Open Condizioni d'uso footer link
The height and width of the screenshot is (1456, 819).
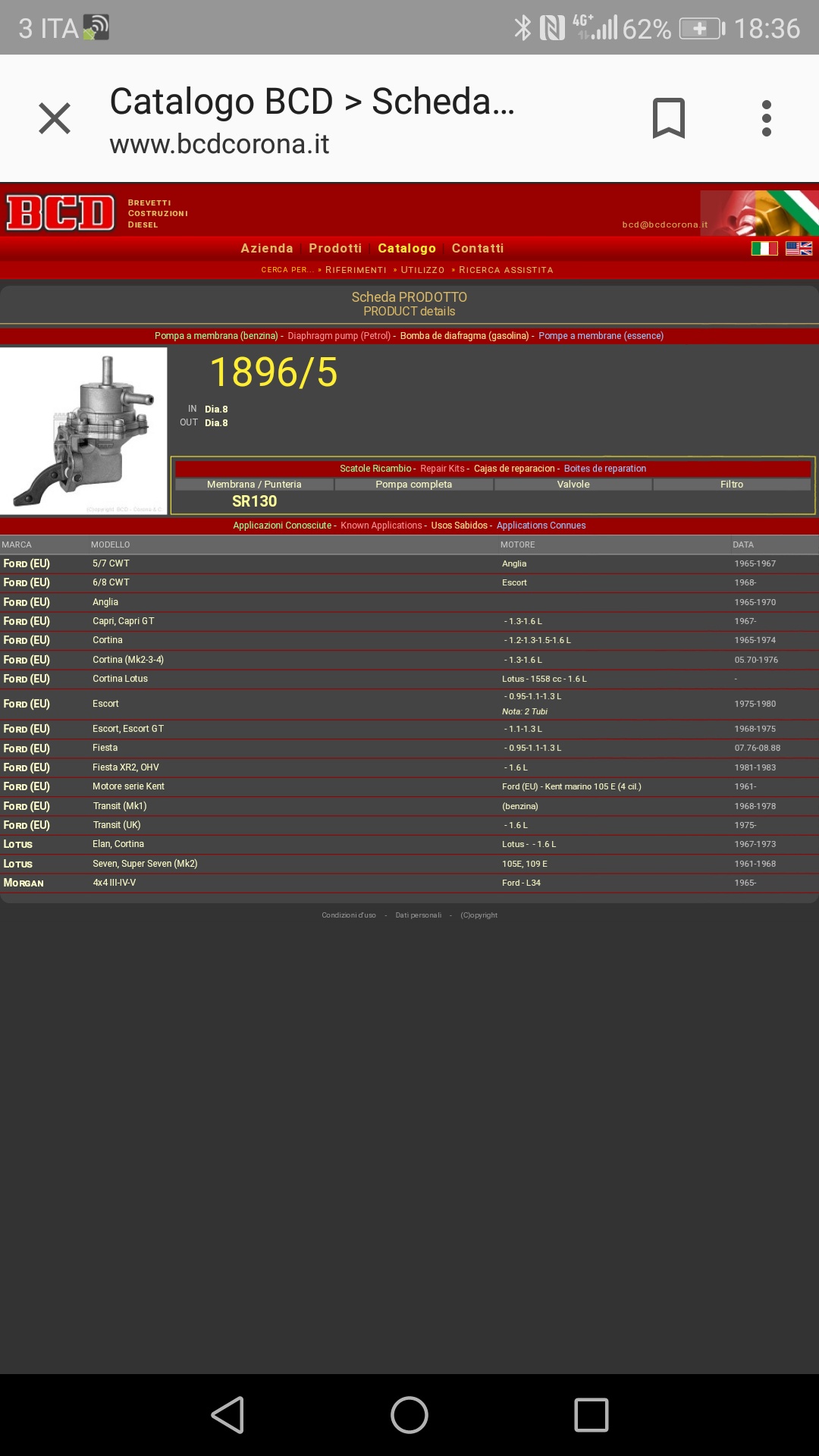tap(348, 915)
